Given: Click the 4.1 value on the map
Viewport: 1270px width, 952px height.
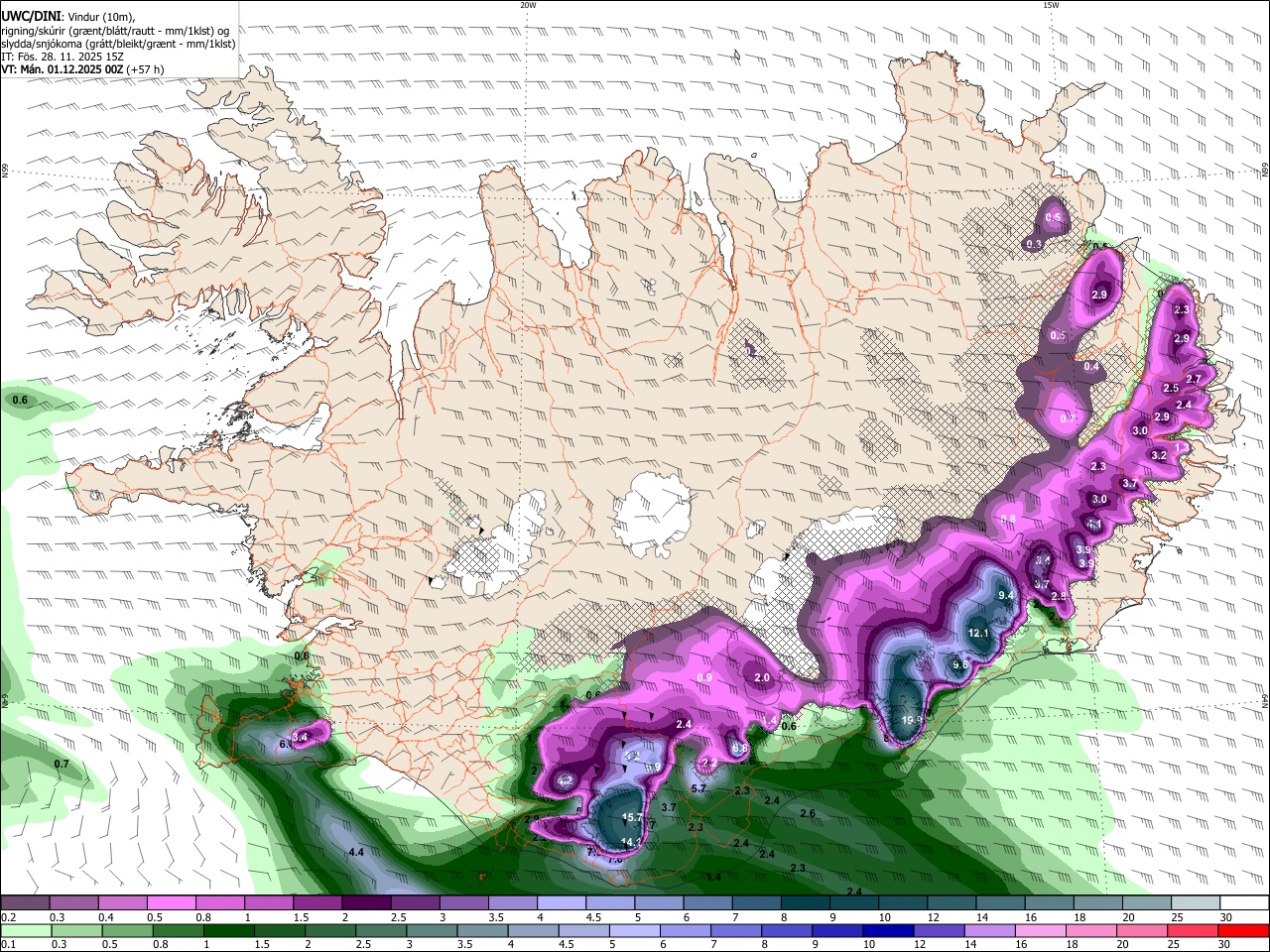Looking at the screenshot, I should point(1093,525).
